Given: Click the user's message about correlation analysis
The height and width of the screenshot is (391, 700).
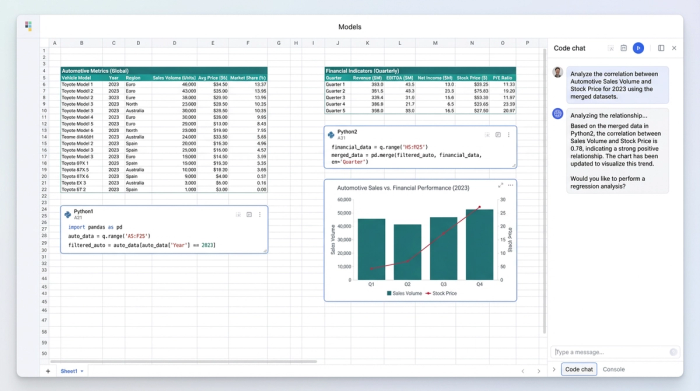Looking at the screenshot, I should 617,85.
